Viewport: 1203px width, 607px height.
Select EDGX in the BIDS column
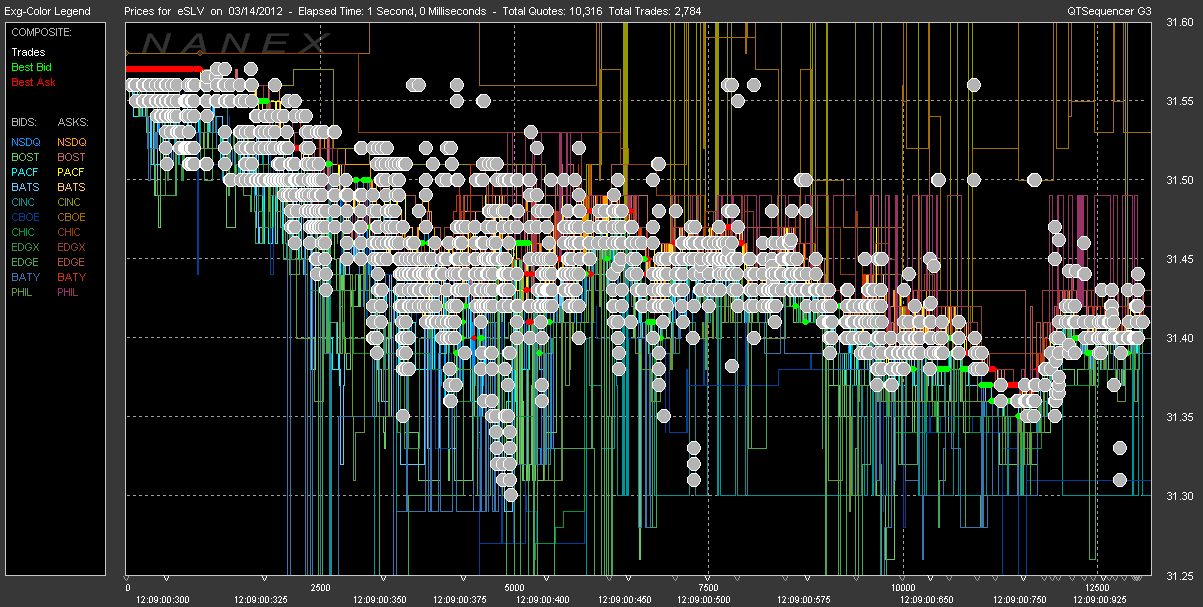(x=26, y=247)
